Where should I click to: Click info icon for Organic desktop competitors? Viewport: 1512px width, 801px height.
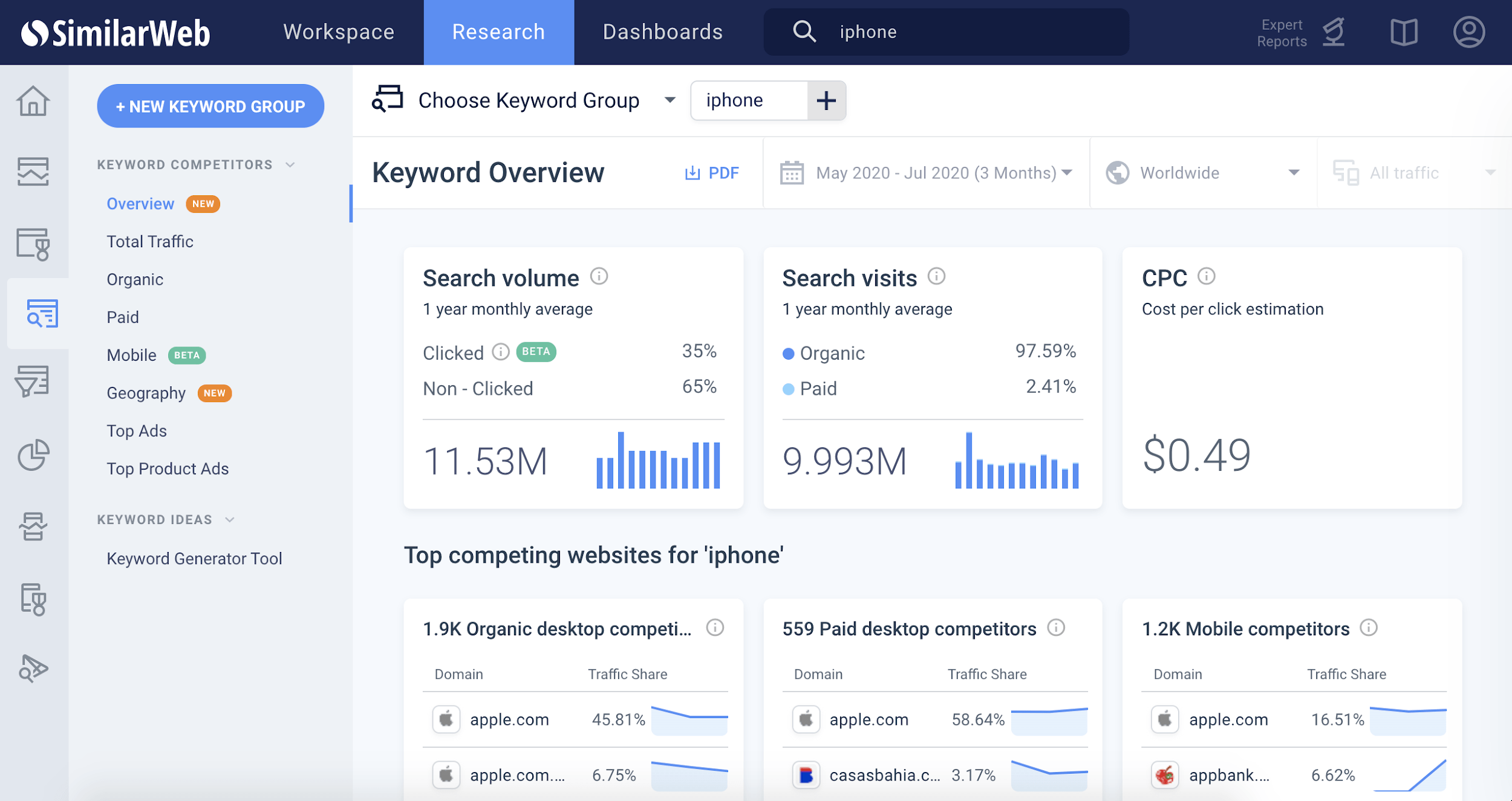pos(715,628)
